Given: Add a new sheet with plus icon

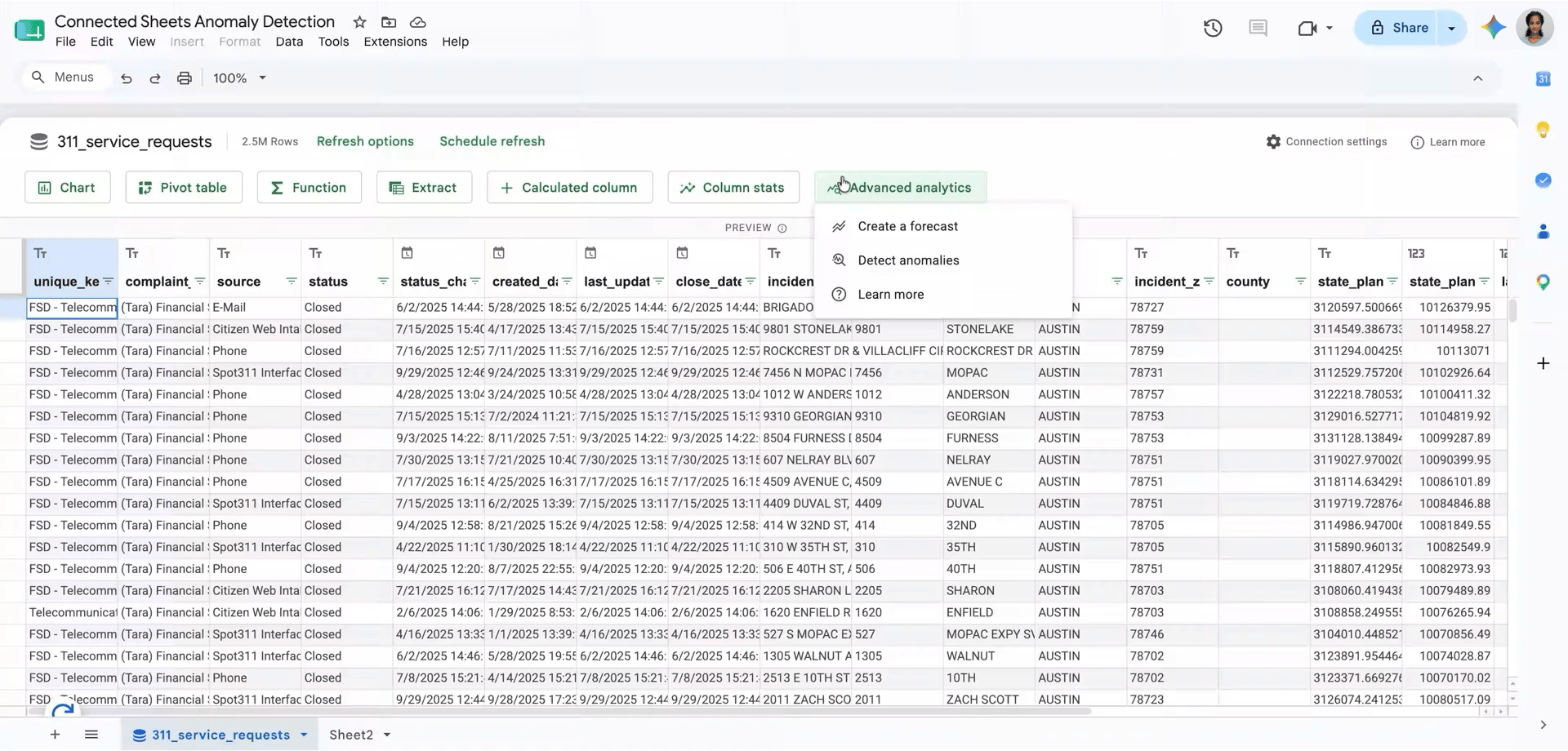Looking at the screenshot, I should pos(55,735).
